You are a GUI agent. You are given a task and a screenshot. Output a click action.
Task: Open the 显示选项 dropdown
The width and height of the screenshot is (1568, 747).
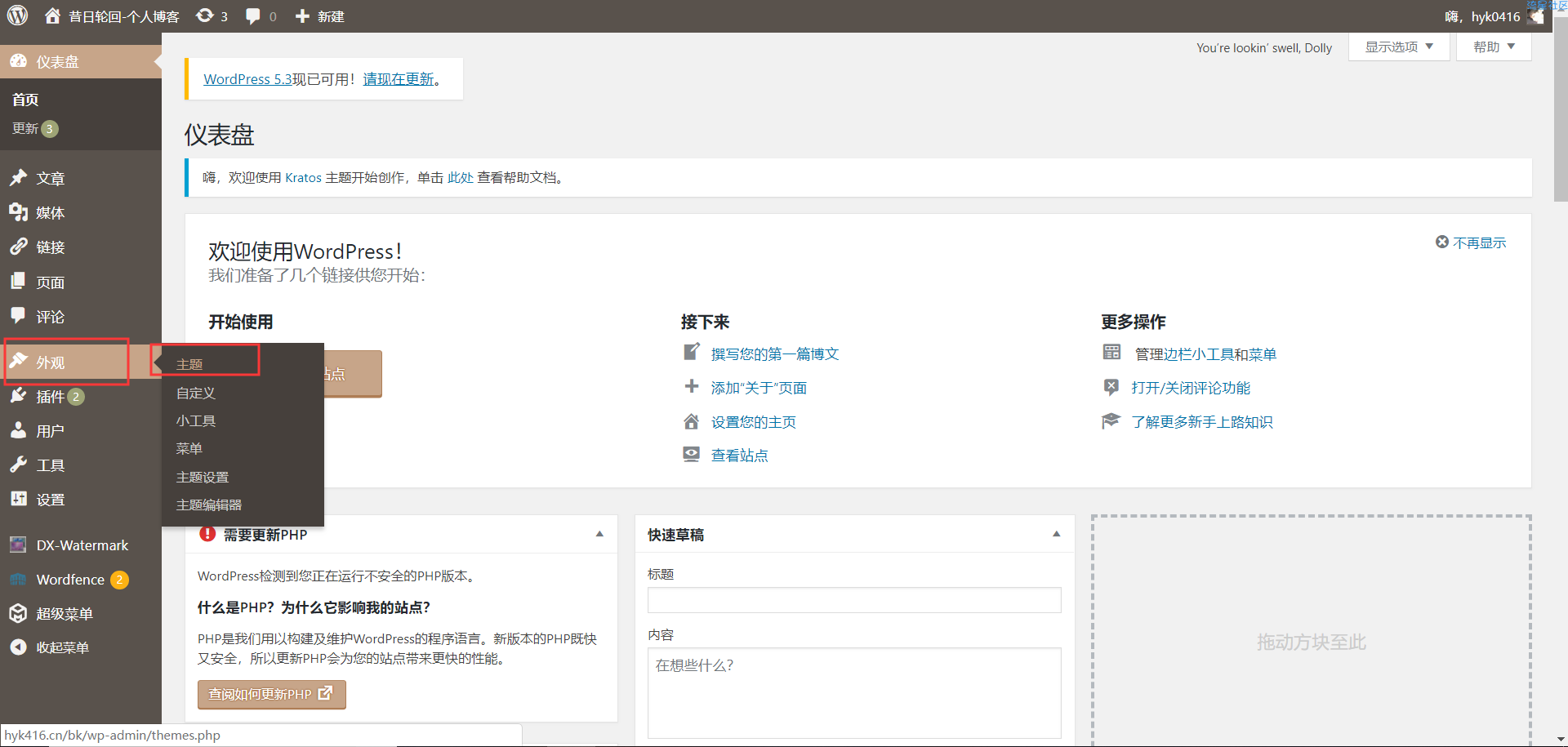(1399, 47)
